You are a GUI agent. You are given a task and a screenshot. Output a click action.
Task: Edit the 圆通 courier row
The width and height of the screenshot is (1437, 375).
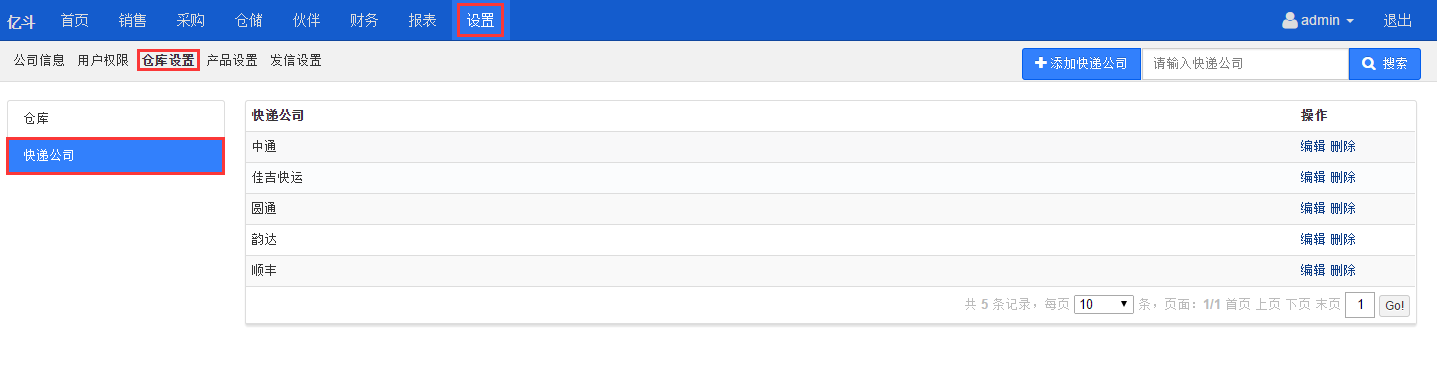1312,208
